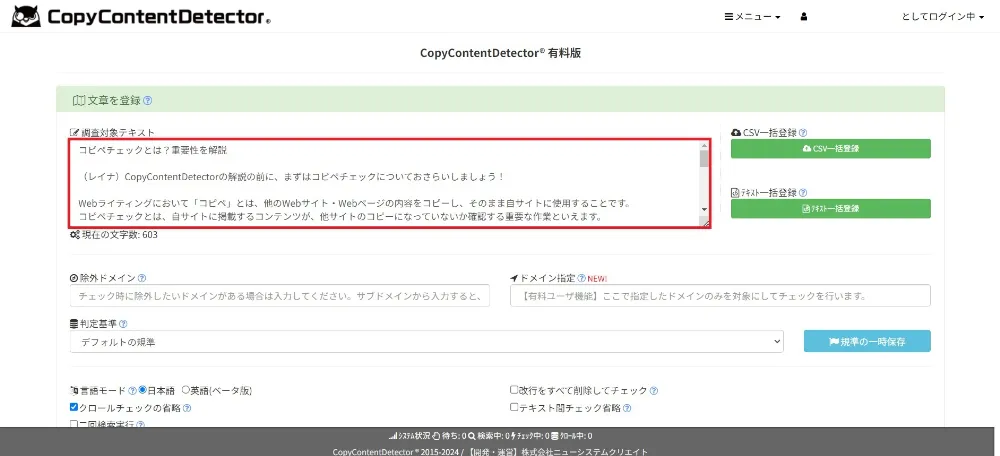Check テキスト間チェック省略 checkbox
Image resolution: width=1000 pixels, height=456 pixels.
pos(514,407)
